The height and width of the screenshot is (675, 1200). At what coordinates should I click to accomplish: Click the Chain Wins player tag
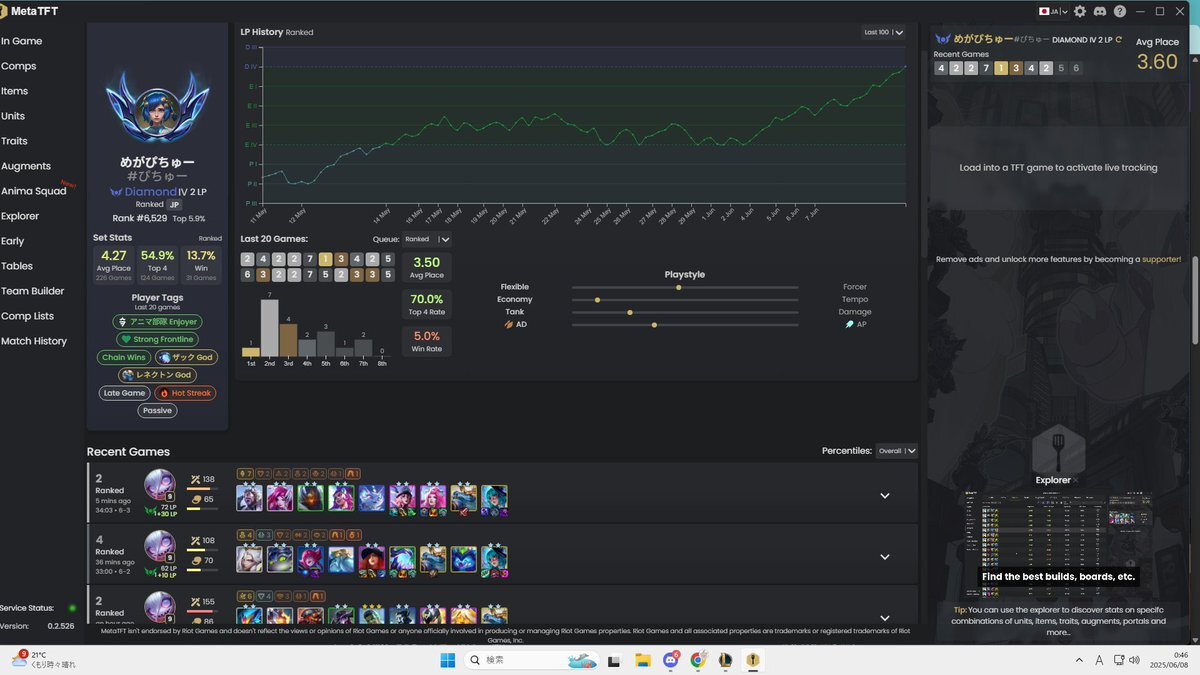pyautogui.click(x=124, y=357)
